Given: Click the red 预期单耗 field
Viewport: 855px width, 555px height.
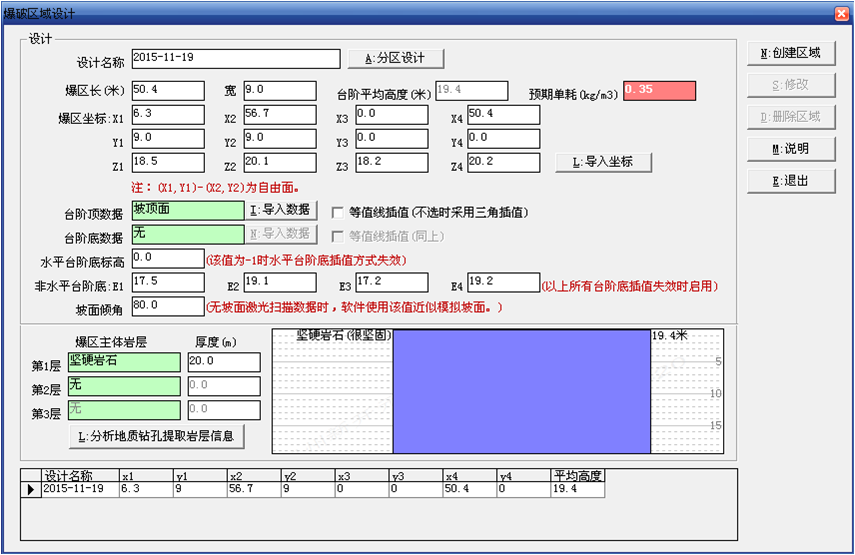Looking at the screenshot, I should click(x=658, y=91).
